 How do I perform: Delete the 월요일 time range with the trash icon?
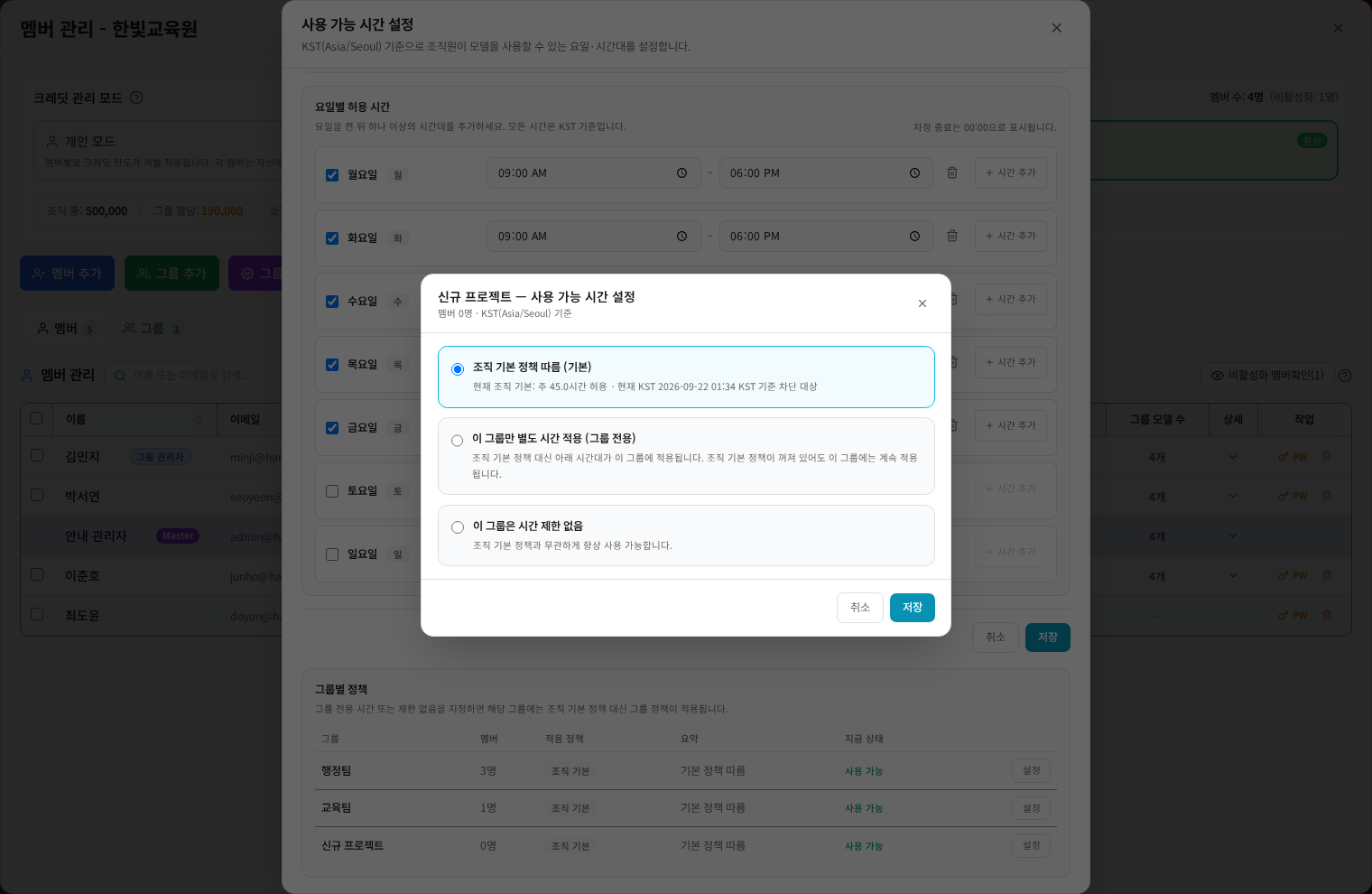pos(952,172)
